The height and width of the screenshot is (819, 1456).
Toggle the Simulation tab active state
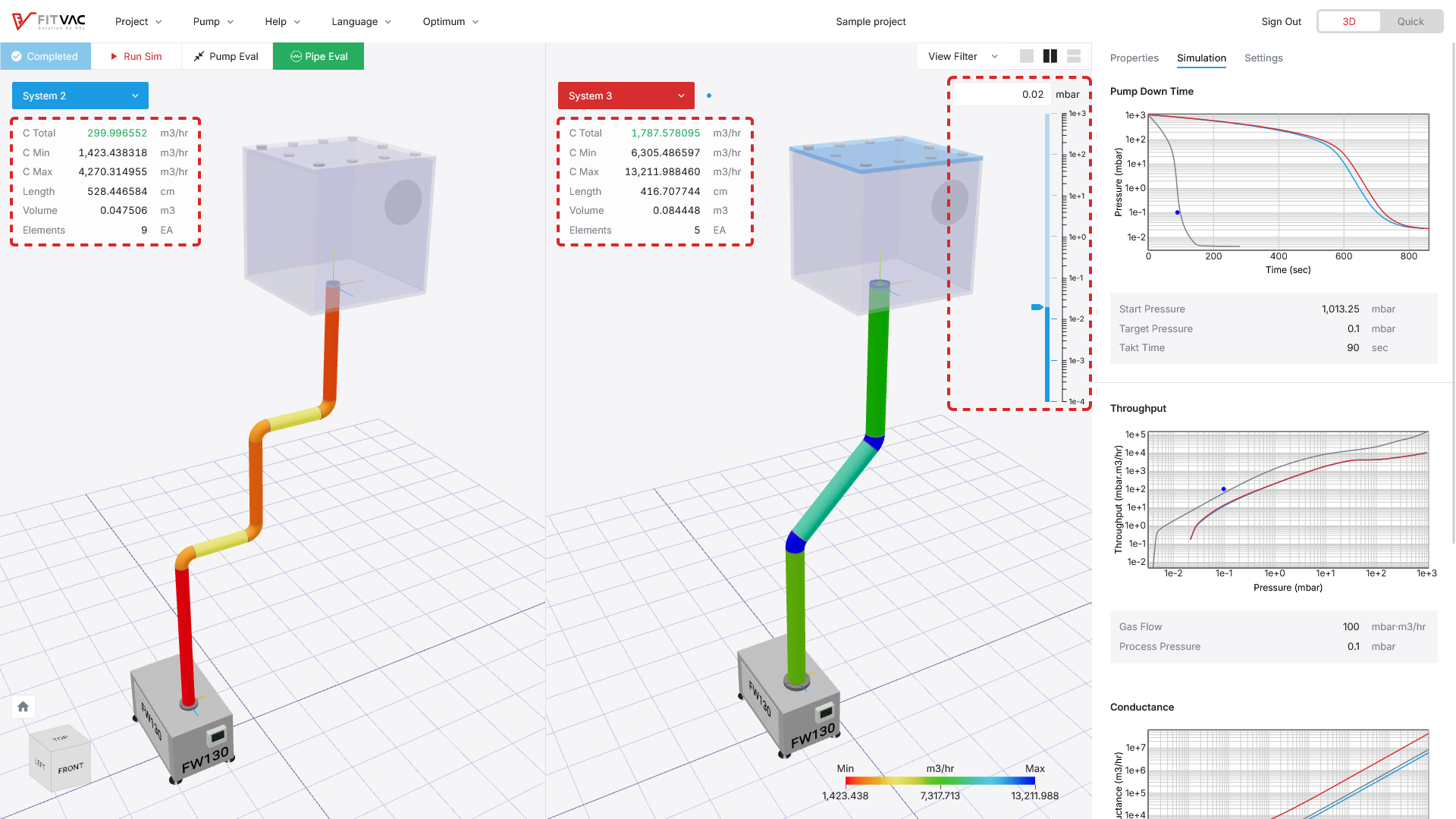(x=1200, y=57)
